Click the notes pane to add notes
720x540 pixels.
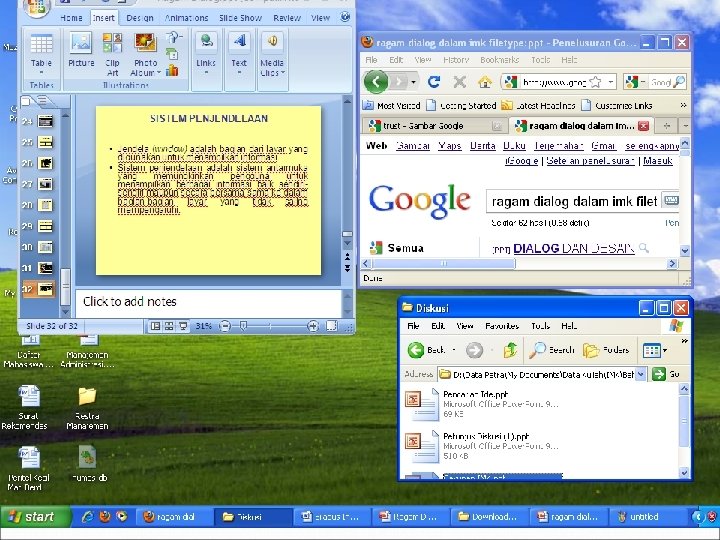click(x=208, y=302)
